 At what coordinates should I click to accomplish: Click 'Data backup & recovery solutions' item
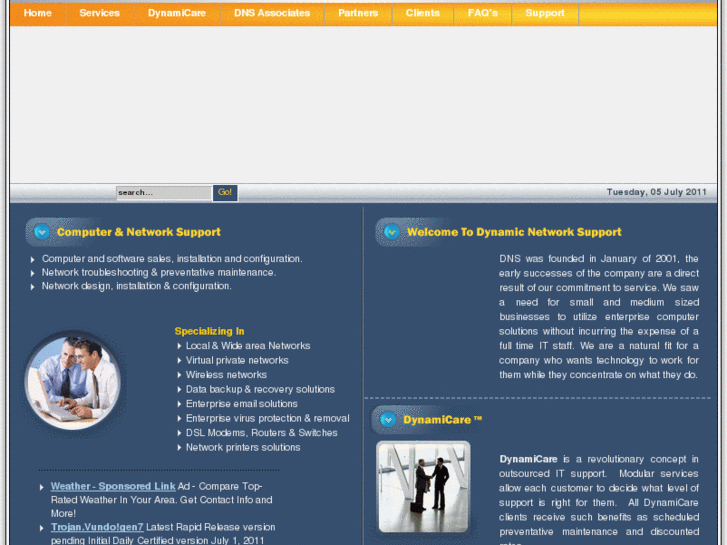[260, 389]
